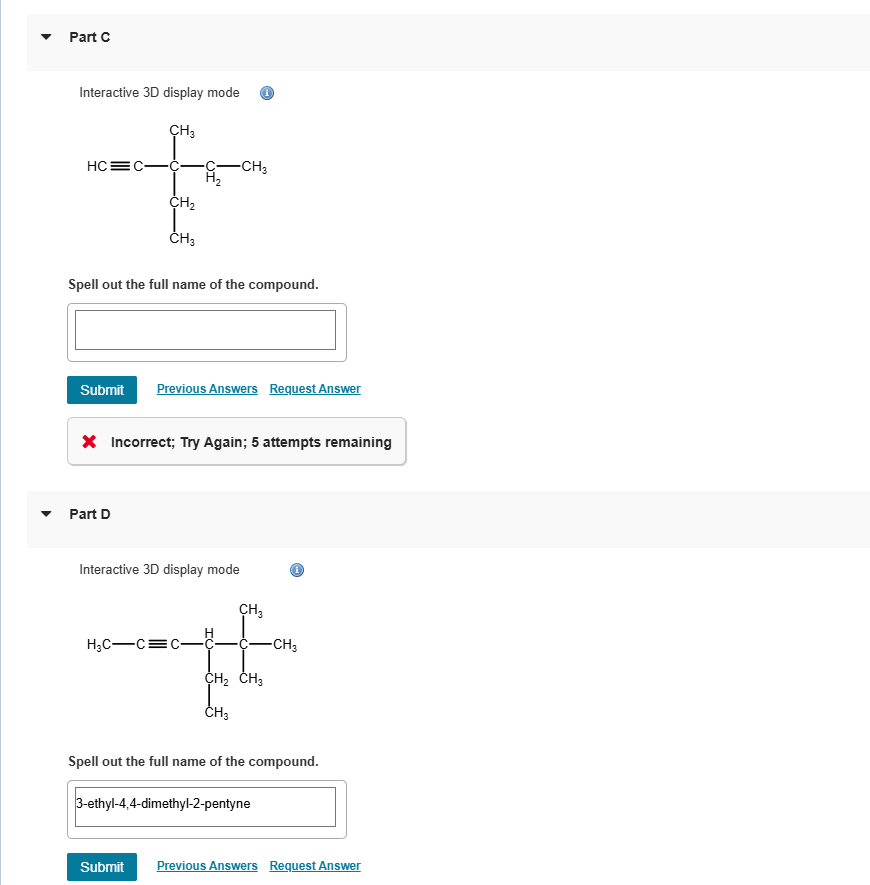Select the text field containing 3-ethyl-4,4-dimethyl-2-pentyne

(x=206, y=807)
